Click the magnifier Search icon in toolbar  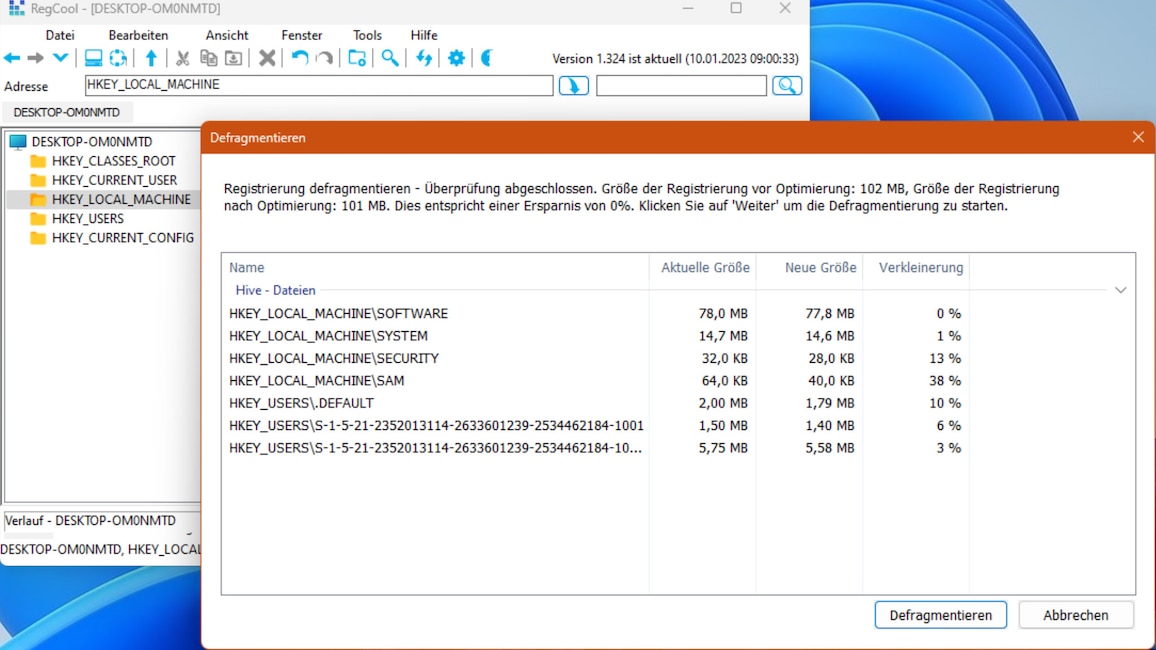click(390, 57)
